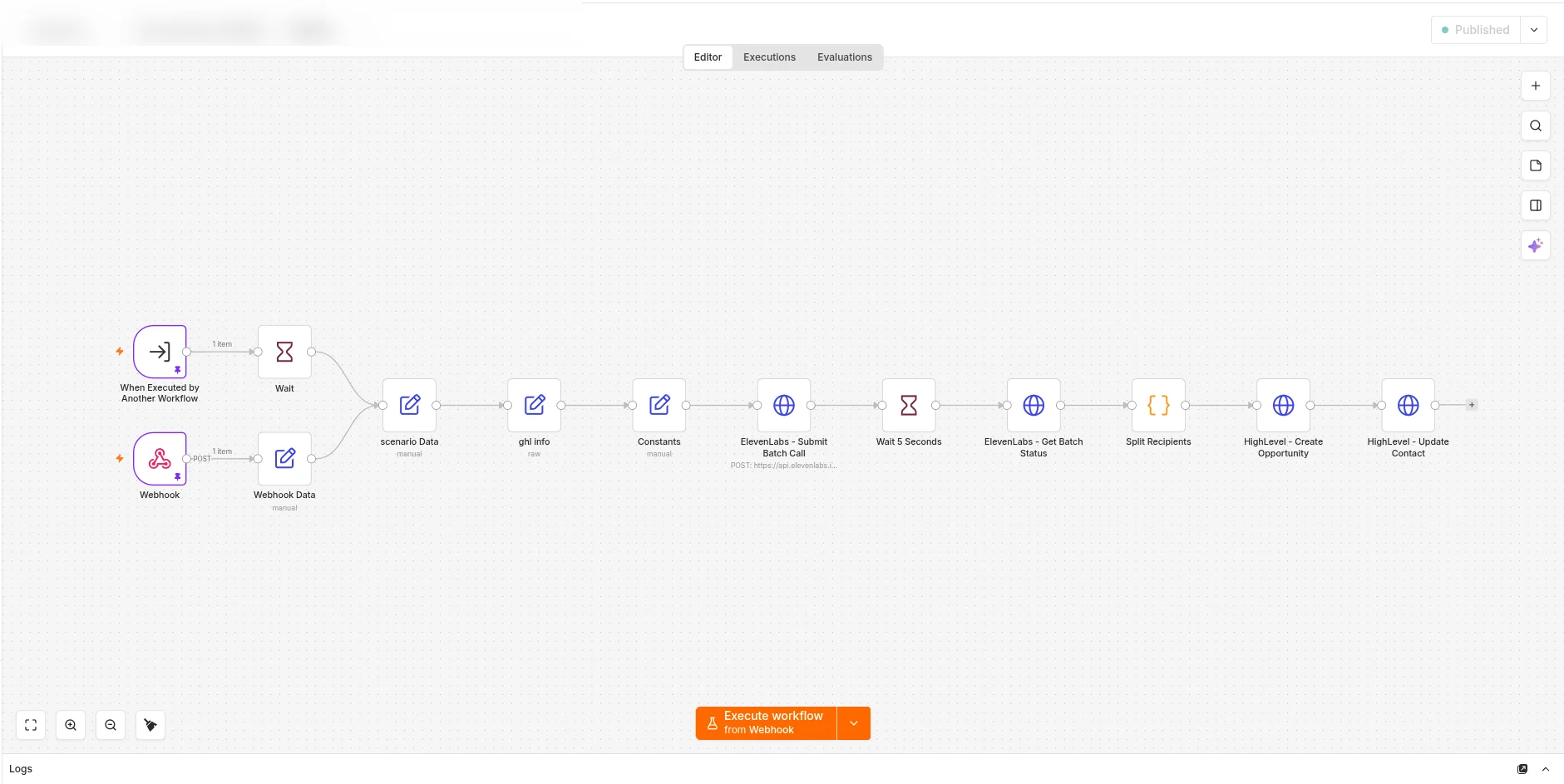
Task: Click the add node plus button
Action: [x=1536, y=86]
